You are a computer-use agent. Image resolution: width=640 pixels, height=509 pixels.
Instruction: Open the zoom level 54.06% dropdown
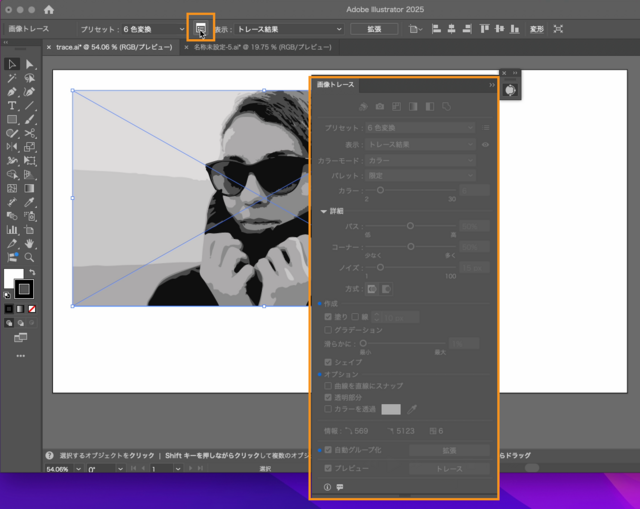point(78,469)
